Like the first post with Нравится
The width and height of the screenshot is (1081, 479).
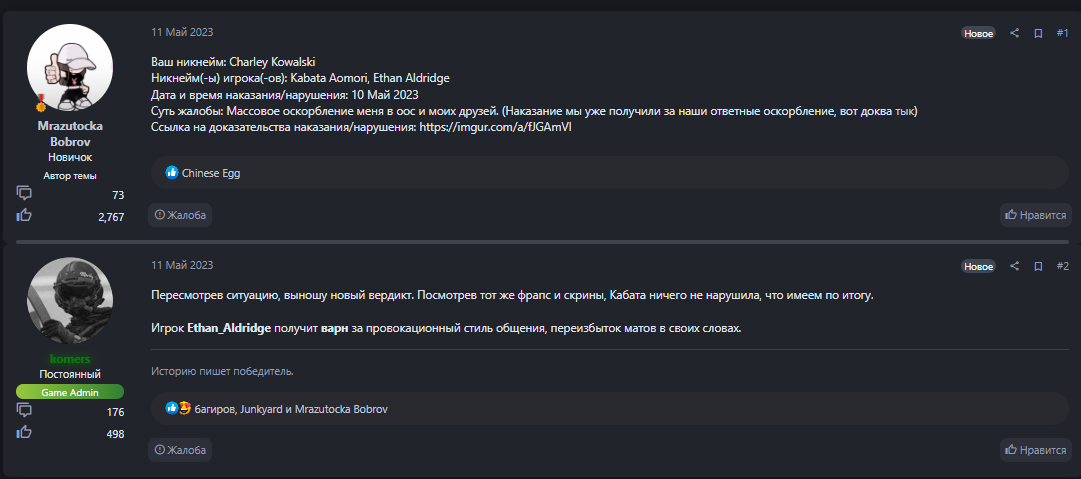[x=1035, y=215]
